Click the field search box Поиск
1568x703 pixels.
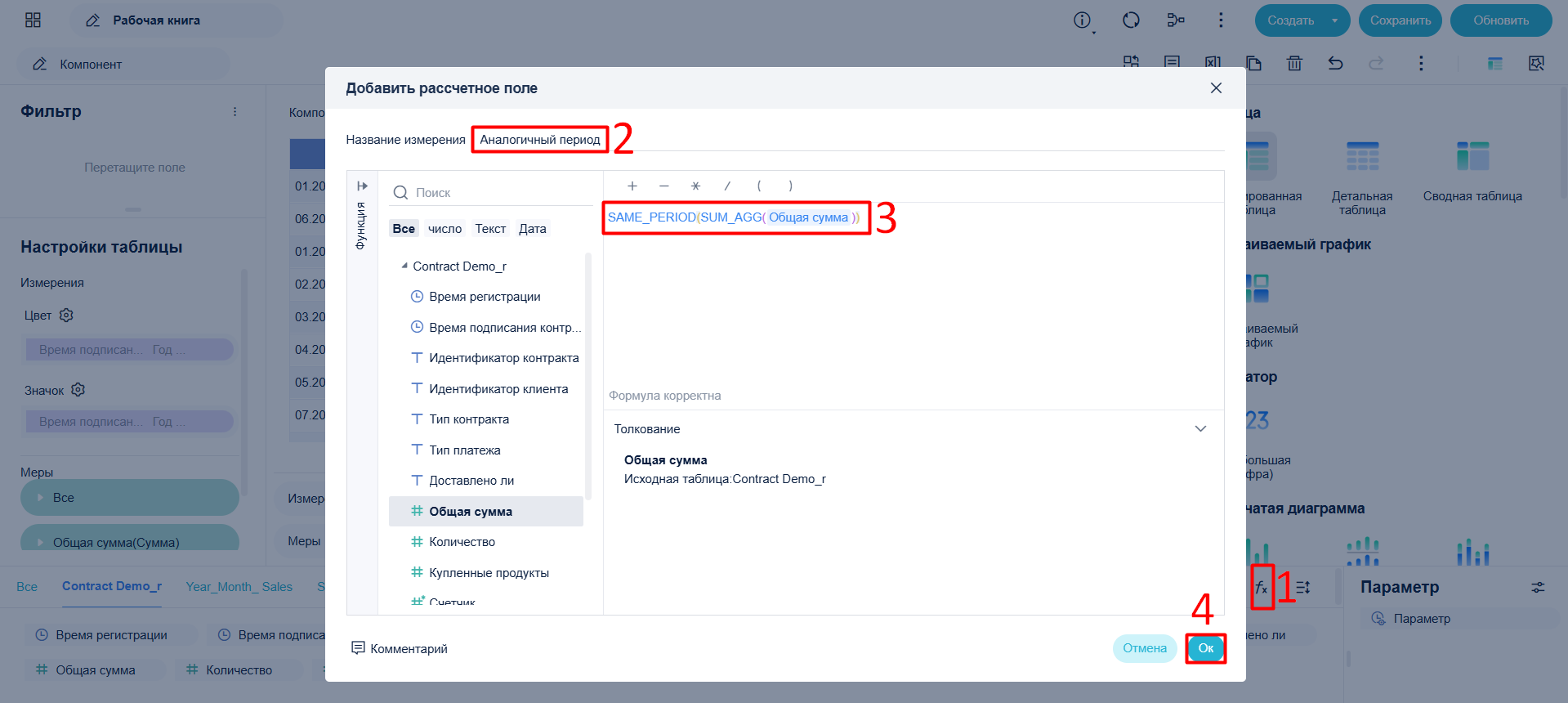490,193
